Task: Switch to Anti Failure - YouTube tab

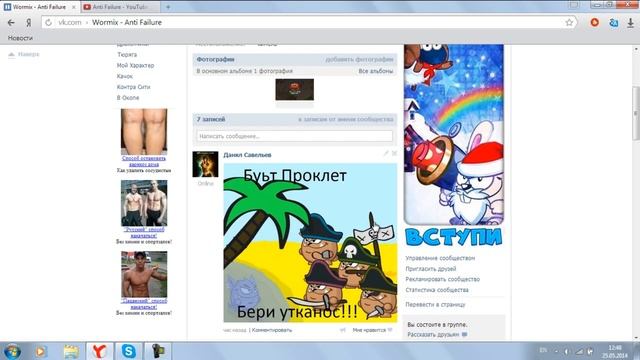Action: click(x=120, y=7)
